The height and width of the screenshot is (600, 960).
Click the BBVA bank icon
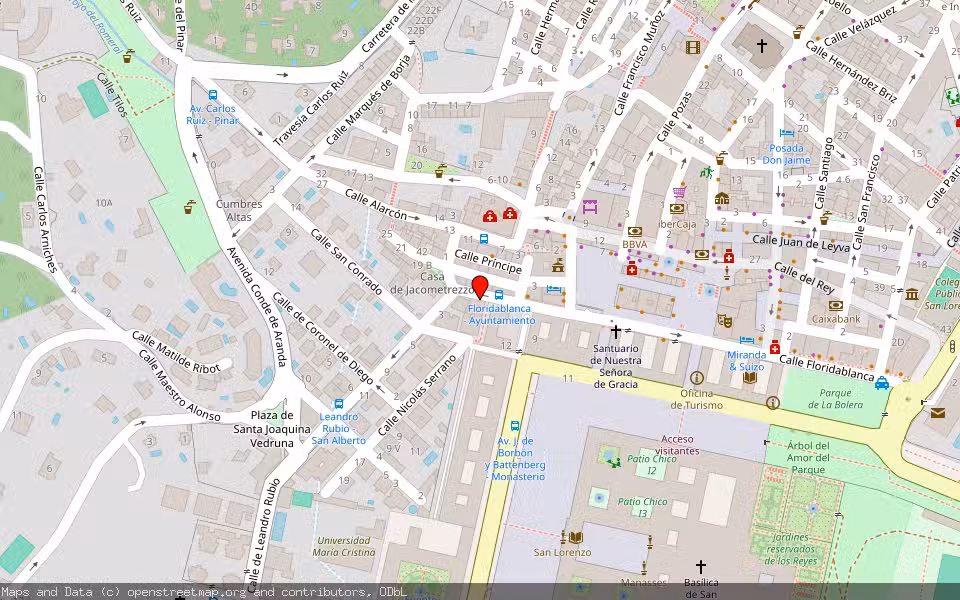[634, 232]
